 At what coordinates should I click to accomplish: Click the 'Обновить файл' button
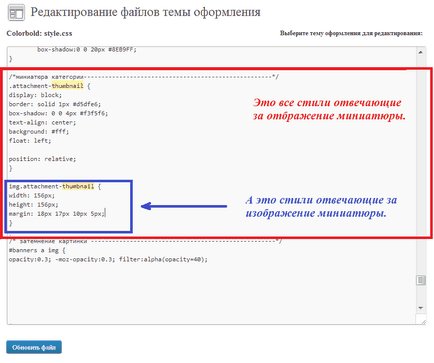[x=34, y=347]
